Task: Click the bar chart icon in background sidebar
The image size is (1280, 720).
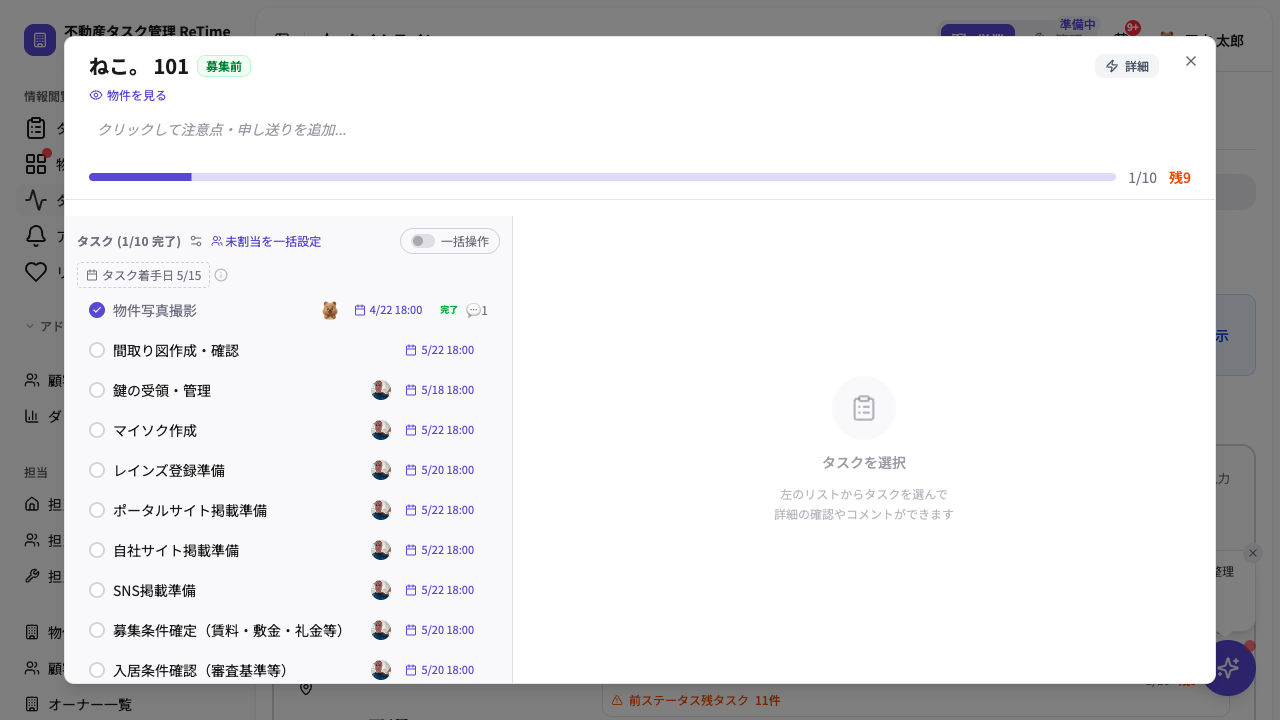Action: click(32, 416)
